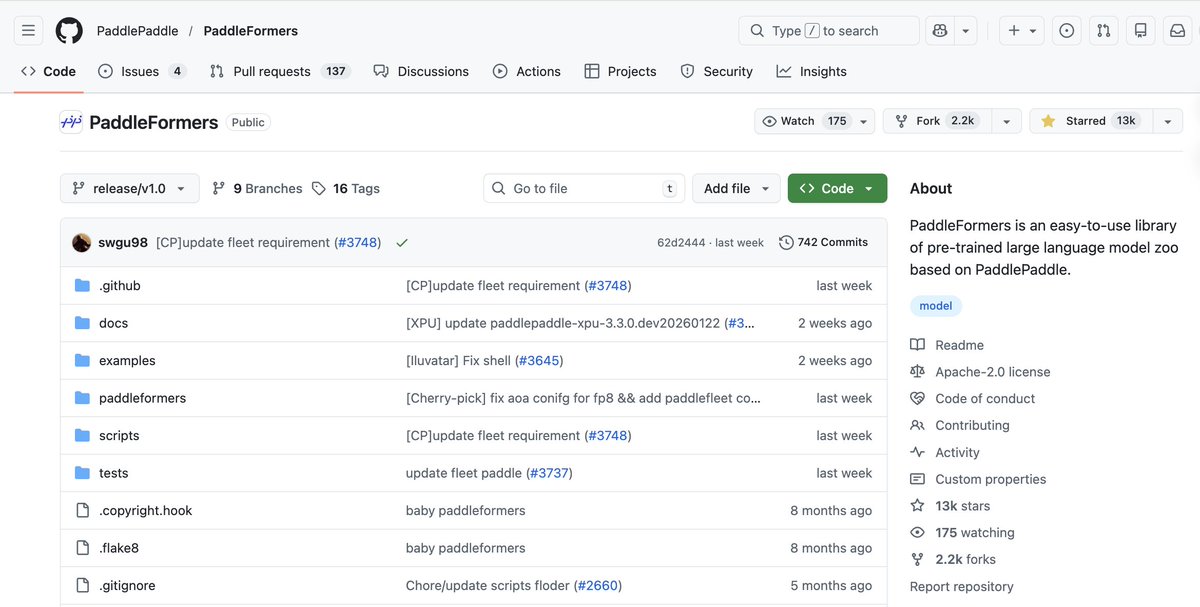This screenshot has height=607, width=1200.
Task: Open the scripts folder
Action: 119,436
